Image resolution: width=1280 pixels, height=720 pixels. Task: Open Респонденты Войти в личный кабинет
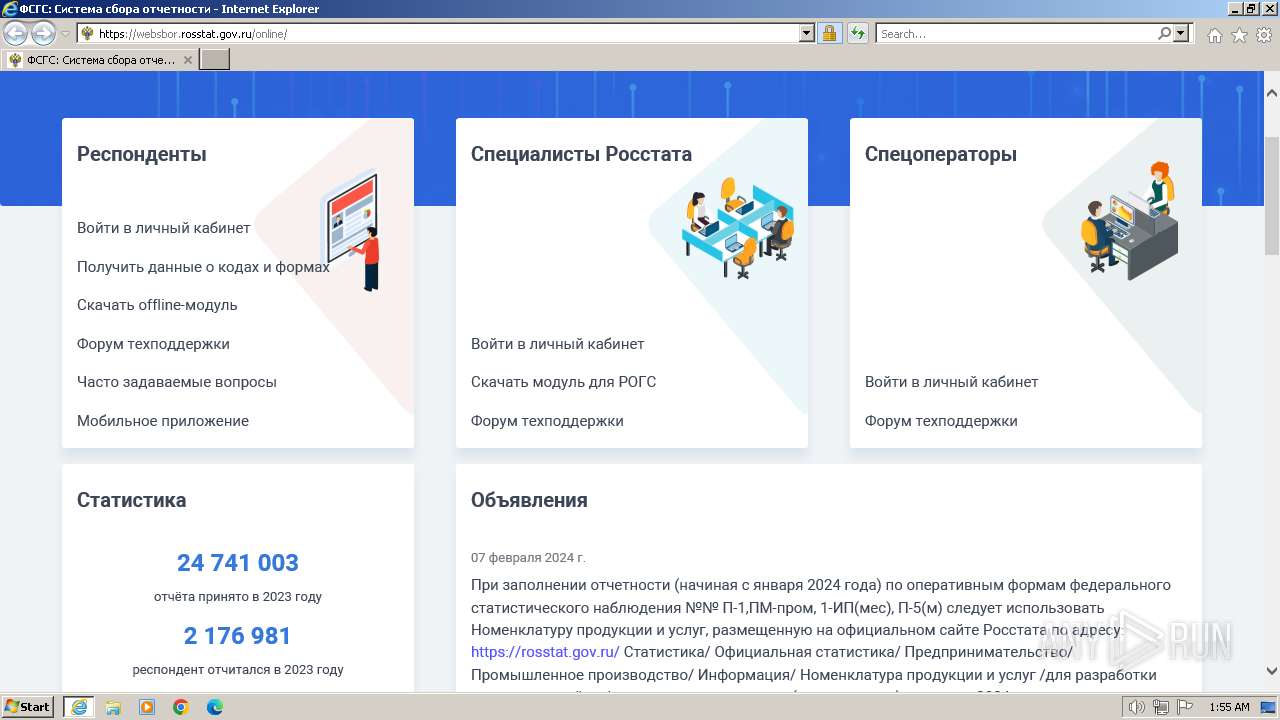click(x=164, y=228)
